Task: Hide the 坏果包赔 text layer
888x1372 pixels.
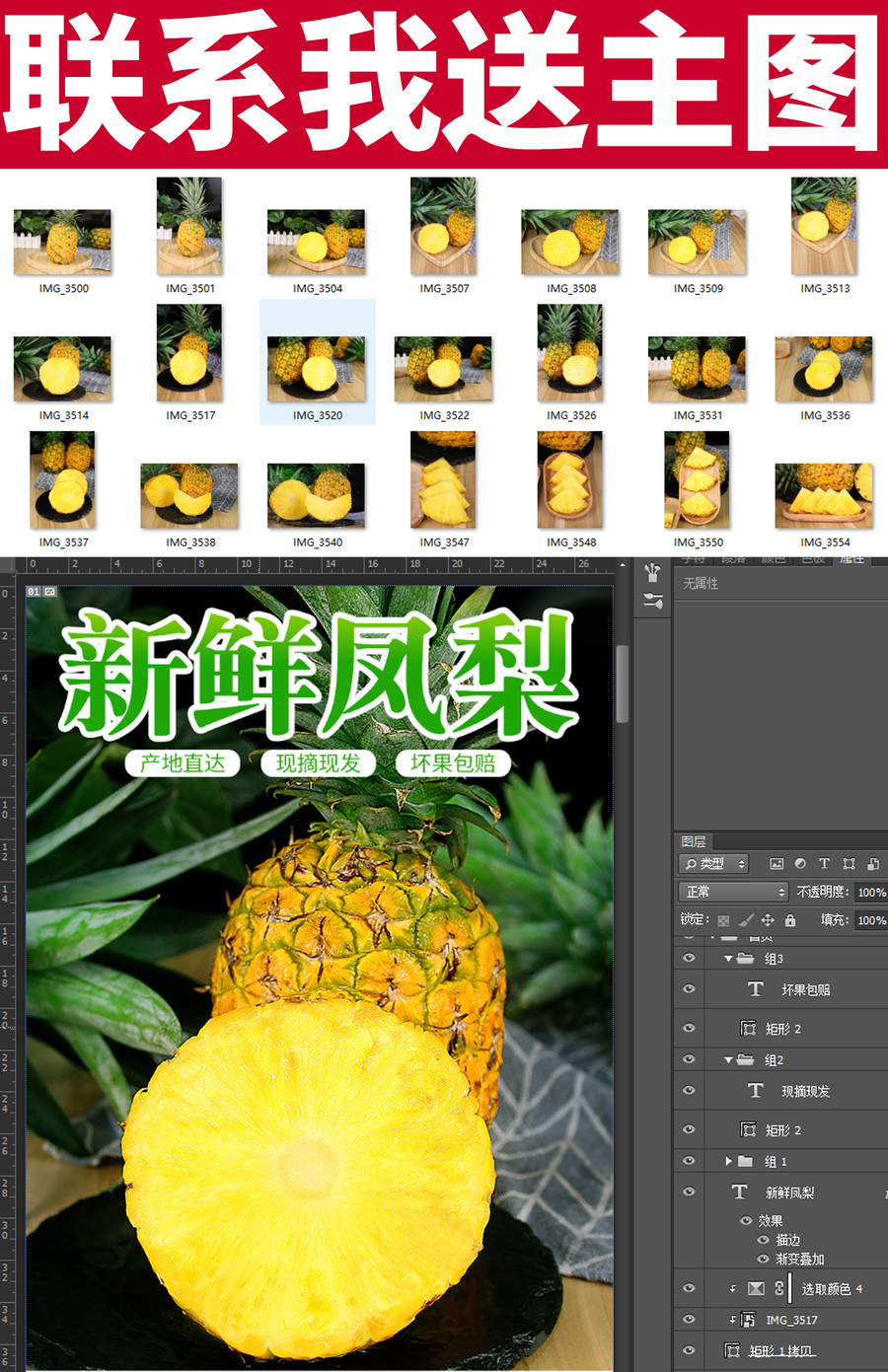Action: 689,989
